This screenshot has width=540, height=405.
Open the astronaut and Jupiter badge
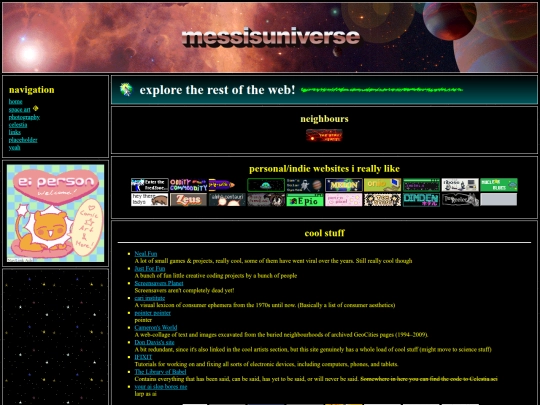[x=305, y=185]
